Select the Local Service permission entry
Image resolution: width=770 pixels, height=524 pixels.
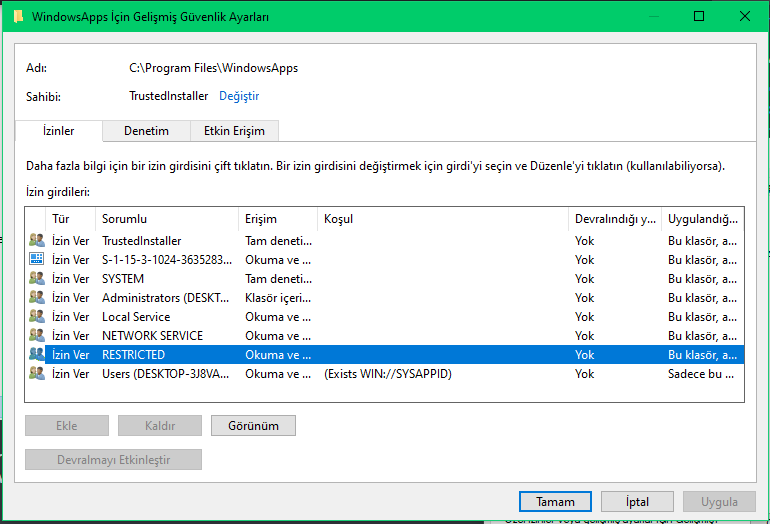click(x=385, y=317)
